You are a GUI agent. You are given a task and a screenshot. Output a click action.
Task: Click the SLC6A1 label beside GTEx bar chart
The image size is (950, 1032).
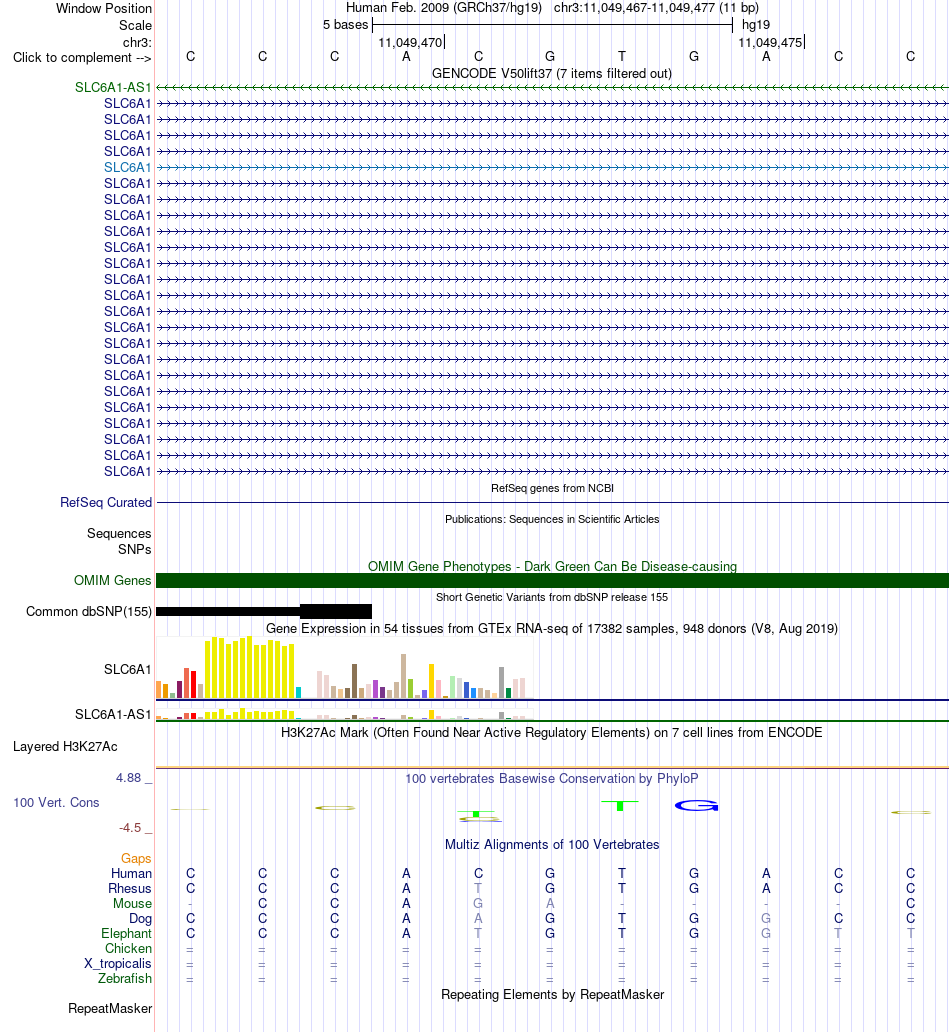click(128, 669)
